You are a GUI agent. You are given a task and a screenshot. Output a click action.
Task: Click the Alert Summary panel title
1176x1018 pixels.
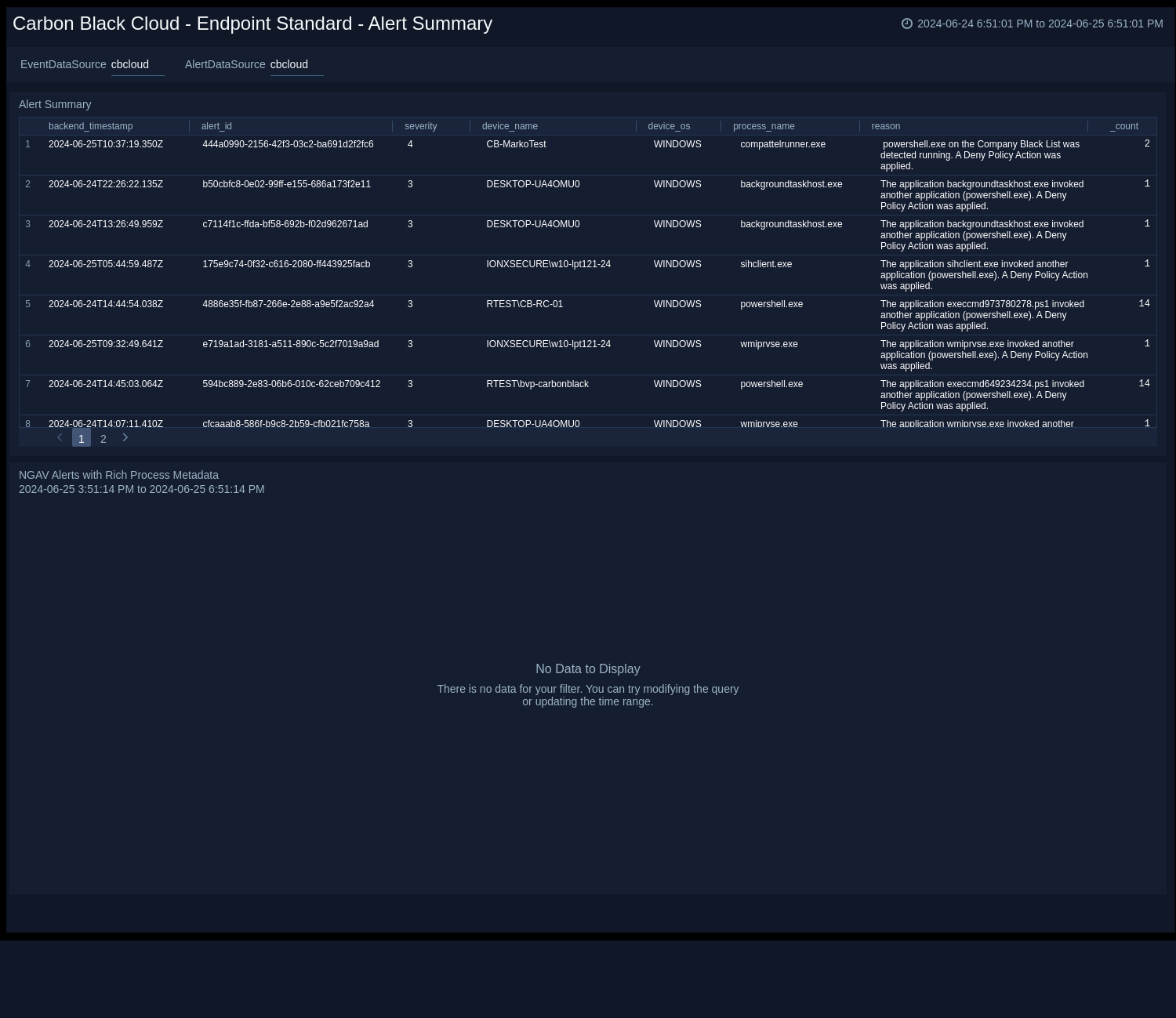click(55, 104)
